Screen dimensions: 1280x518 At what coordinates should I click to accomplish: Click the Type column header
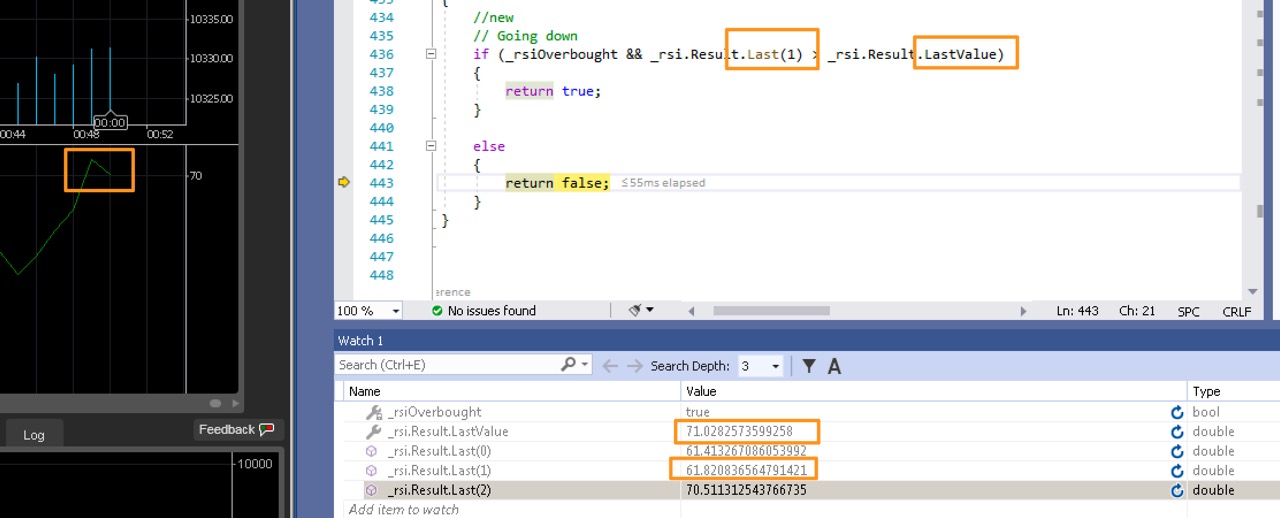pyautogui.click(x=1233, y=391)
